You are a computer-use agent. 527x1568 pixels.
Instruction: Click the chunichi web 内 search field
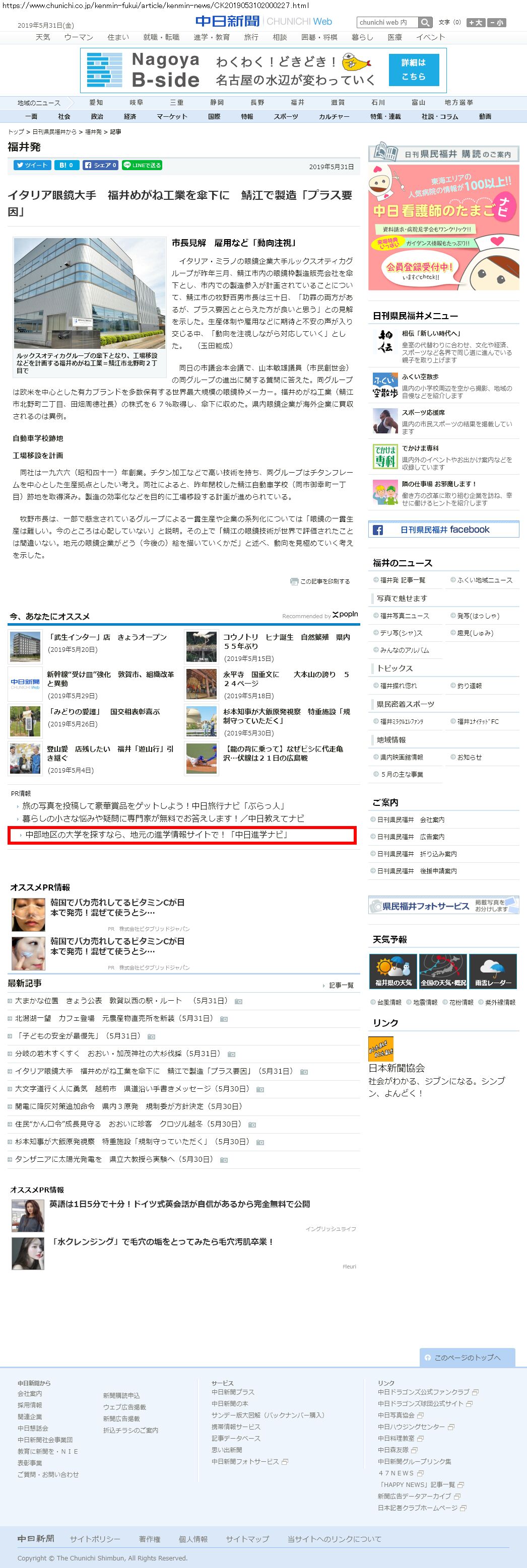387,23
